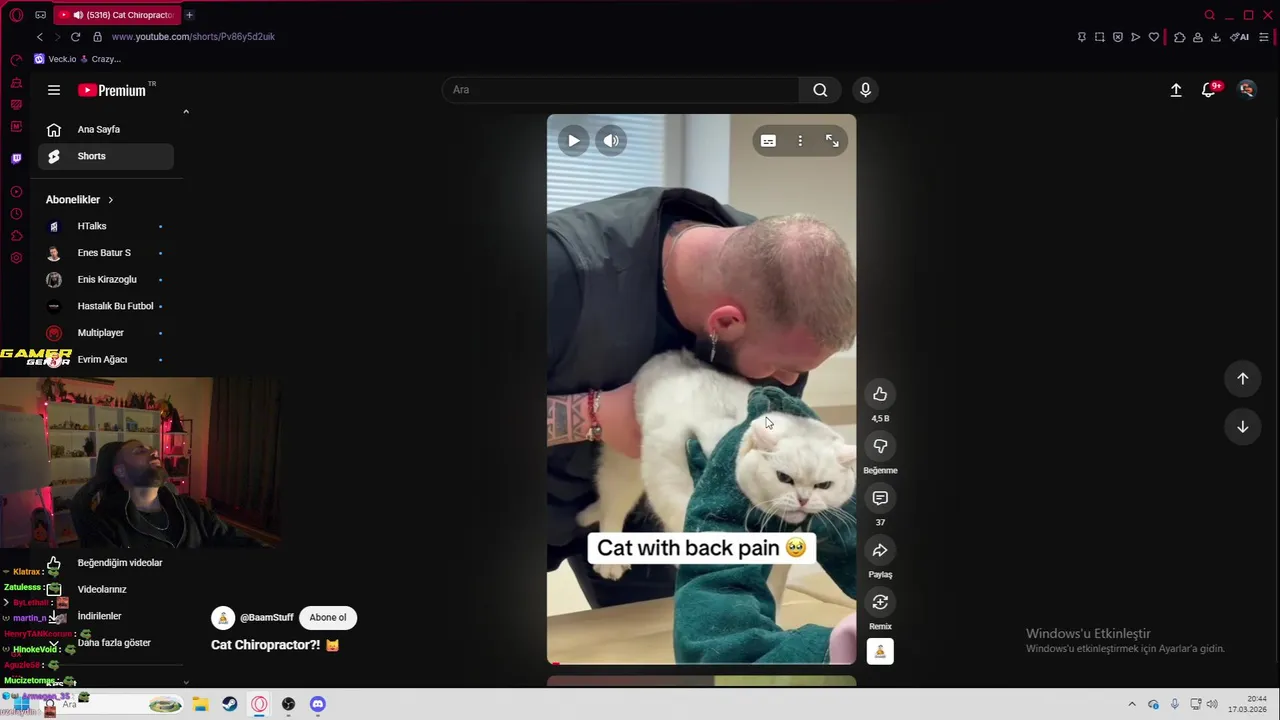1280x720 pixels.
Task: Take a snapshot with the toolbar icon
Action: point(1099,37)
